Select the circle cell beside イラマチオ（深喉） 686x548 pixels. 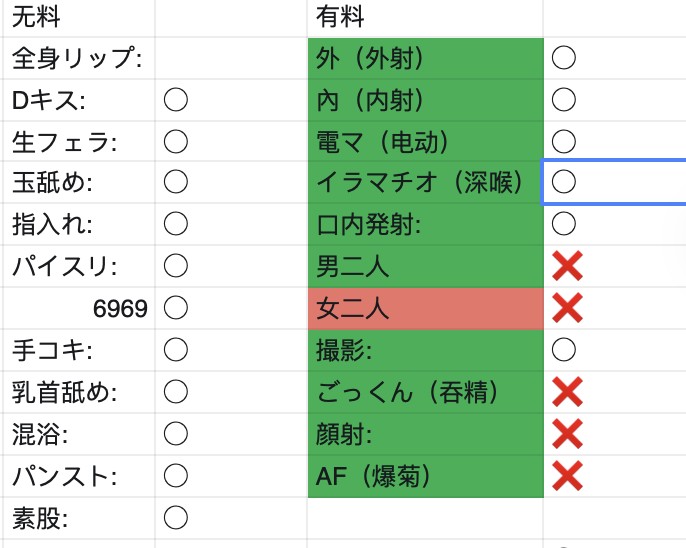[x=614, y=182]
